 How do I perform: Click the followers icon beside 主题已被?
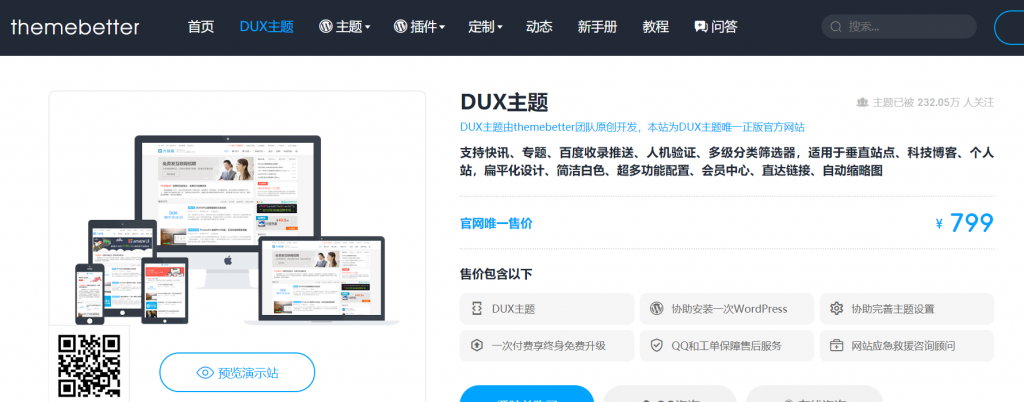[x=862, y=102]
